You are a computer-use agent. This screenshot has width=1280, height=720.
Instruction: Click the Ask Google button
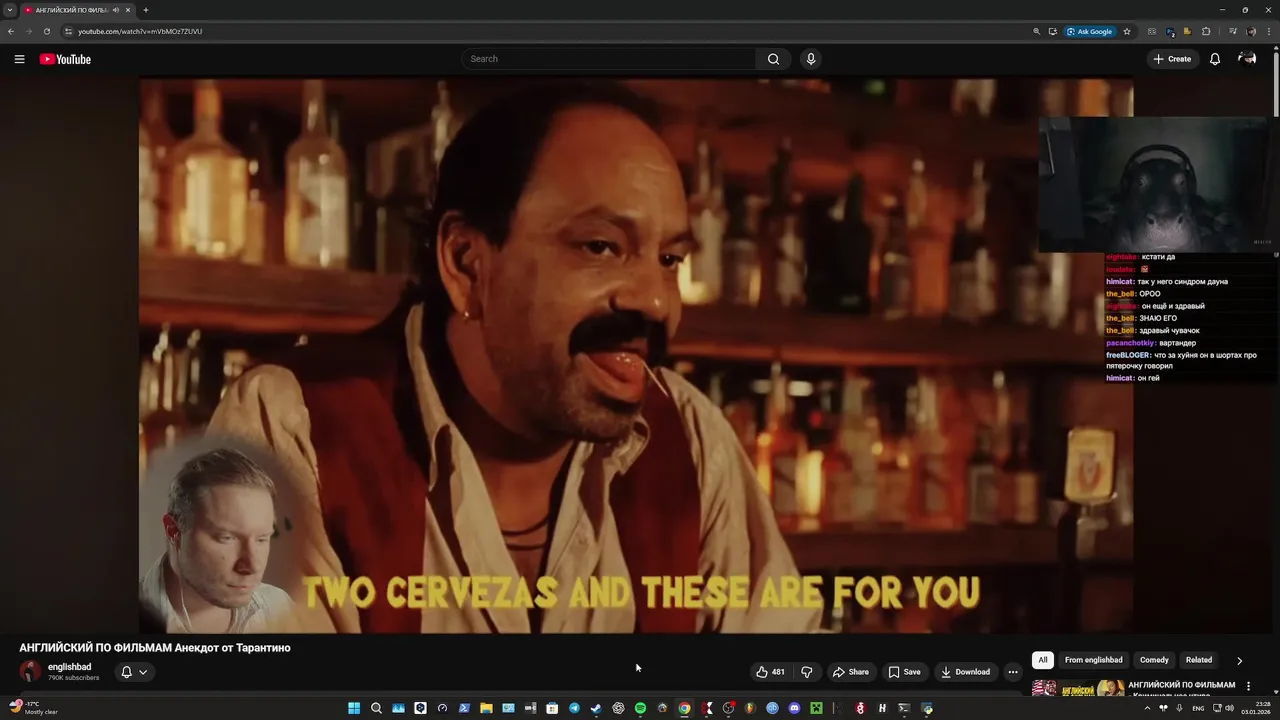1090,31
